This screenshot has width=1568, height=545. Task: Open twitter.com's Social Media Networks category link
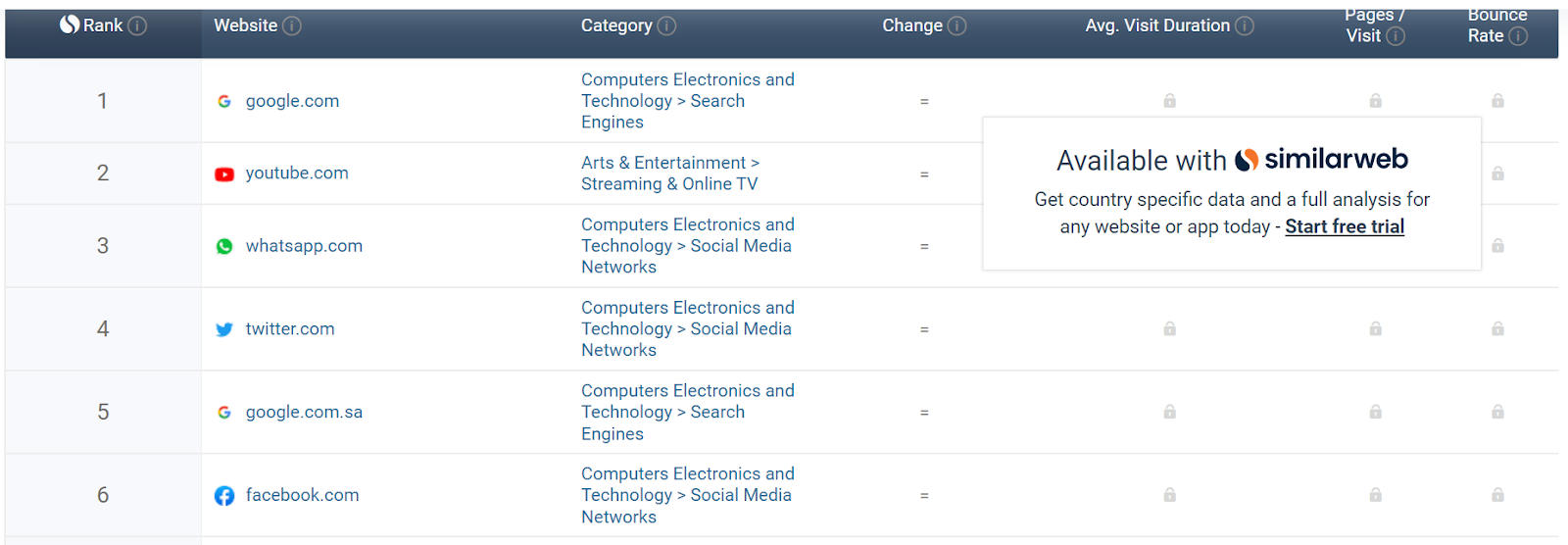coord(688,329)
